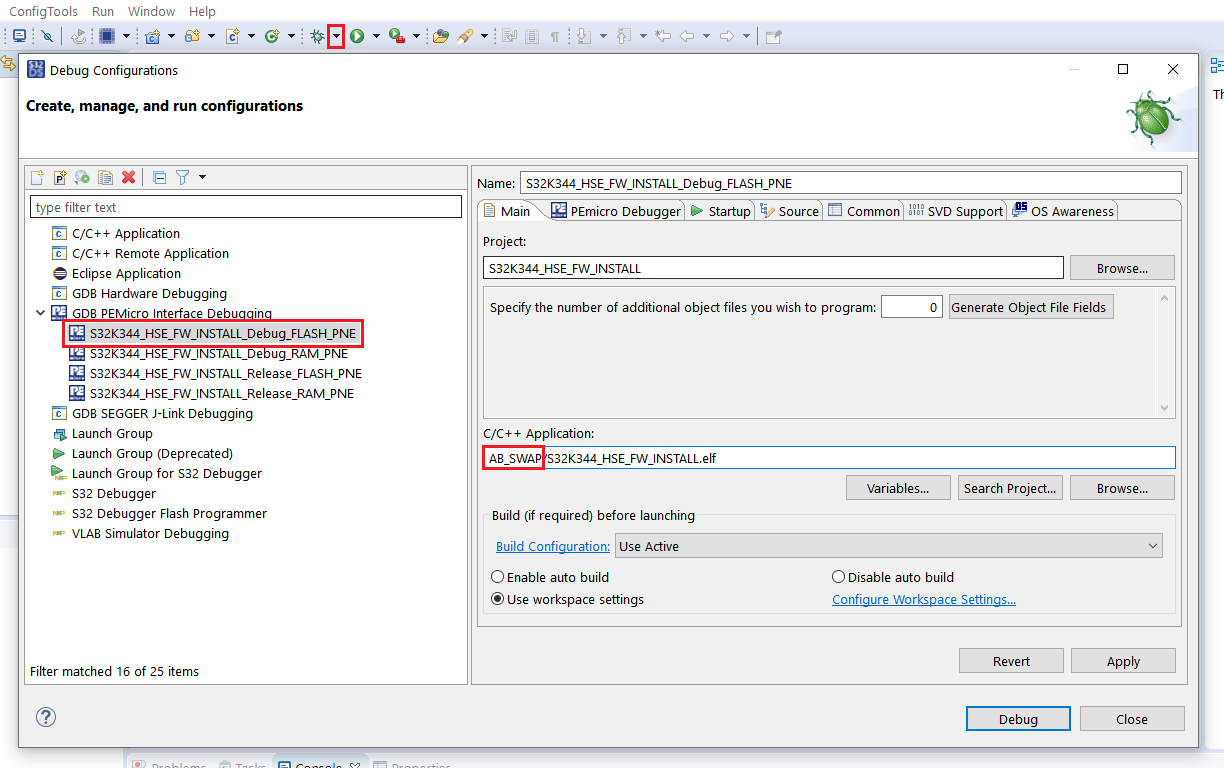Click the Apply button

1123,660
